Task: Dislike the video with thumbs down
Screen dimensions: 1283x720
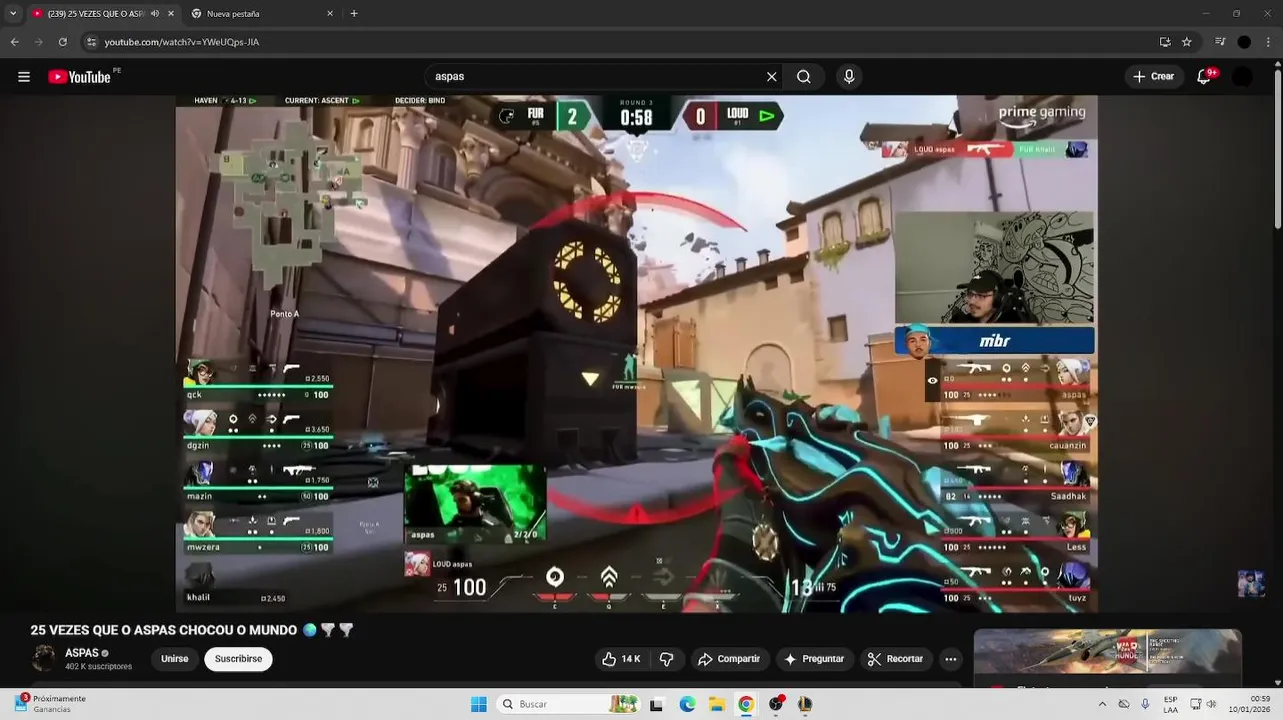Action: click(x=666, y=659)
